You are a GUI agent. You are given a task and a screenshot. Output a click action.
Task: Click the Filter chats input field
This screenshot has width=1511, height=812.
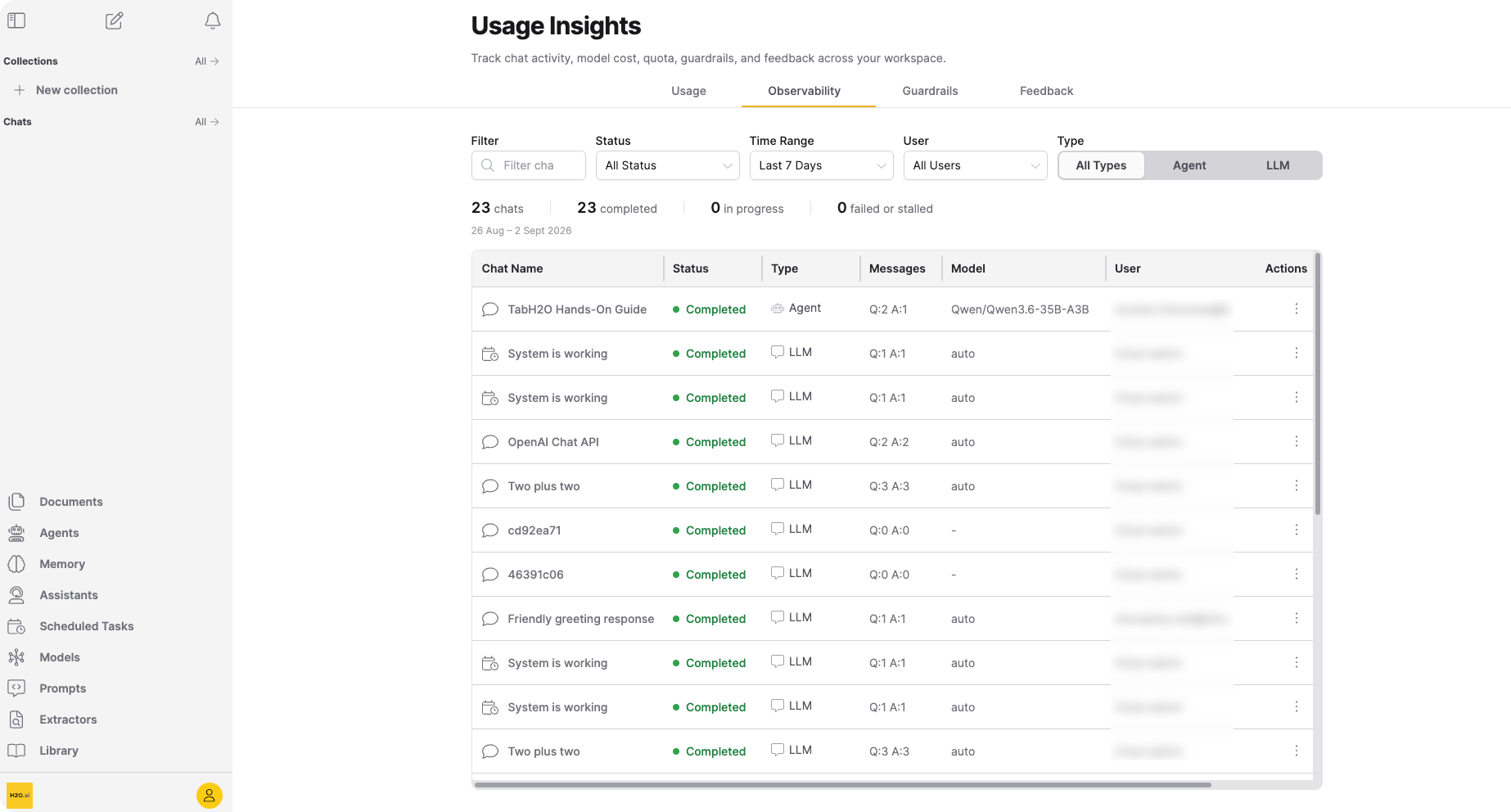coord(529,165)
